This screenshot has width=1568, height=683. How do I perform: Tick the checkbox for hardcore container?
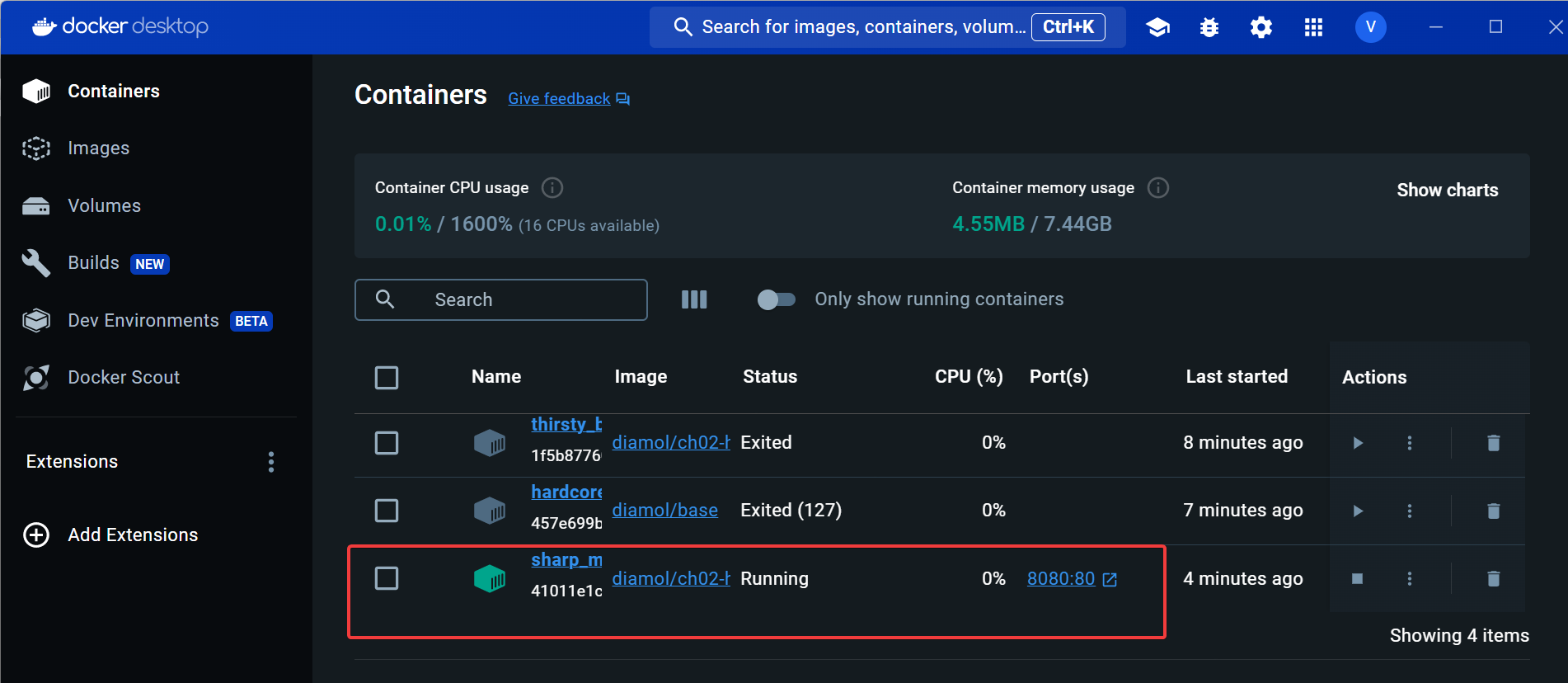pyautogui.click(x=387, y=511)
